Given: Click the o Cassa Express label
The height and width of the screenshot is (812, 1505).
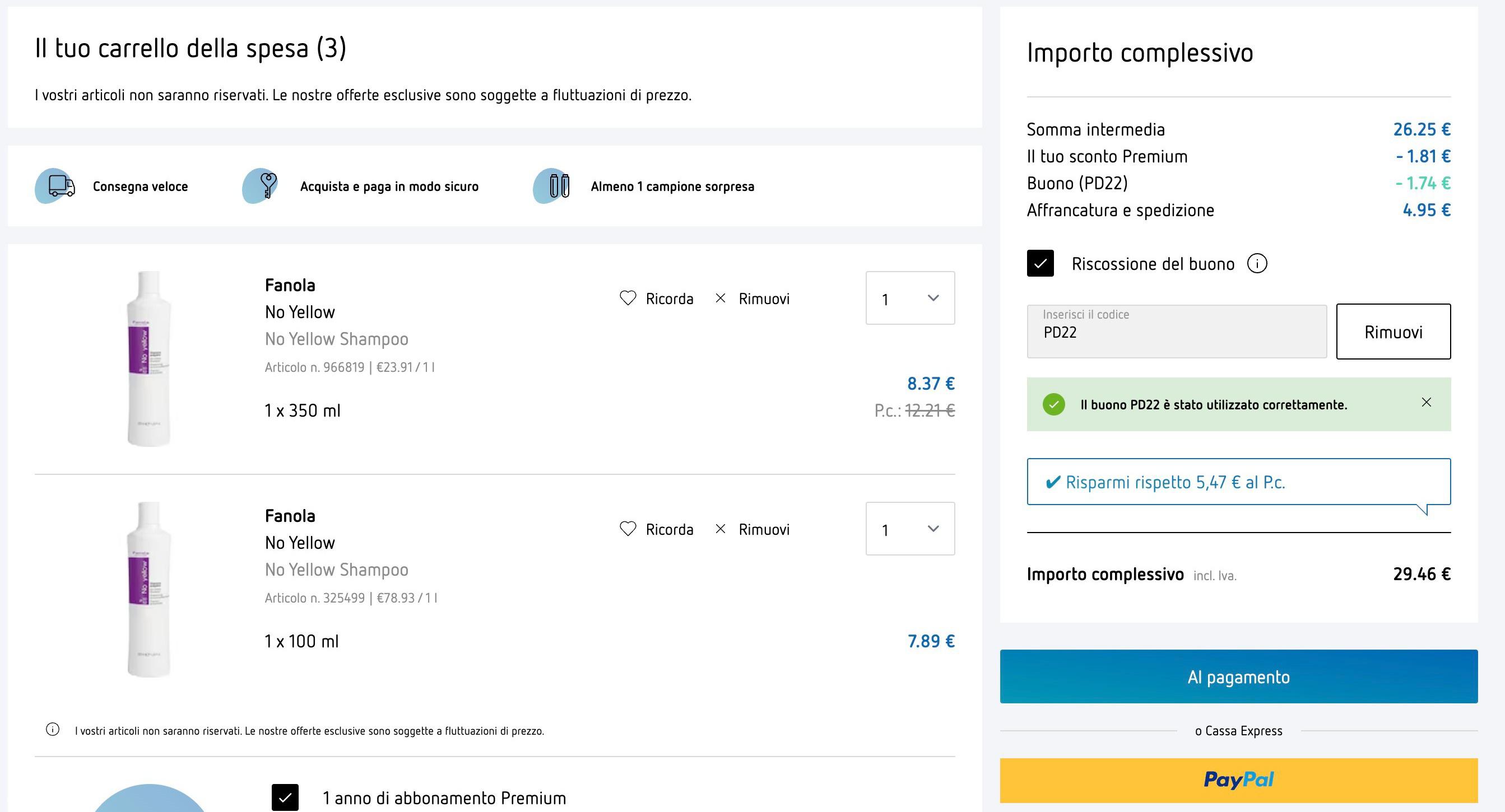Looking at the screenshot, I should [x=1239, y=730].
